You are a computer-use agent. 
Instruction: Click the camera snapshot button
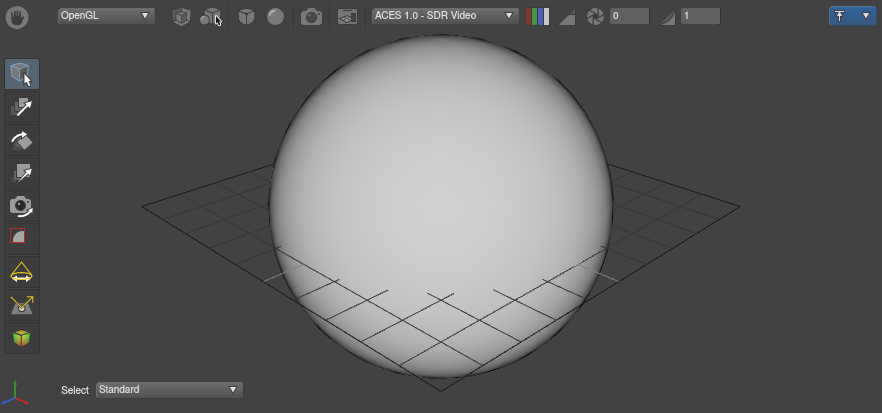pos(312,16)
